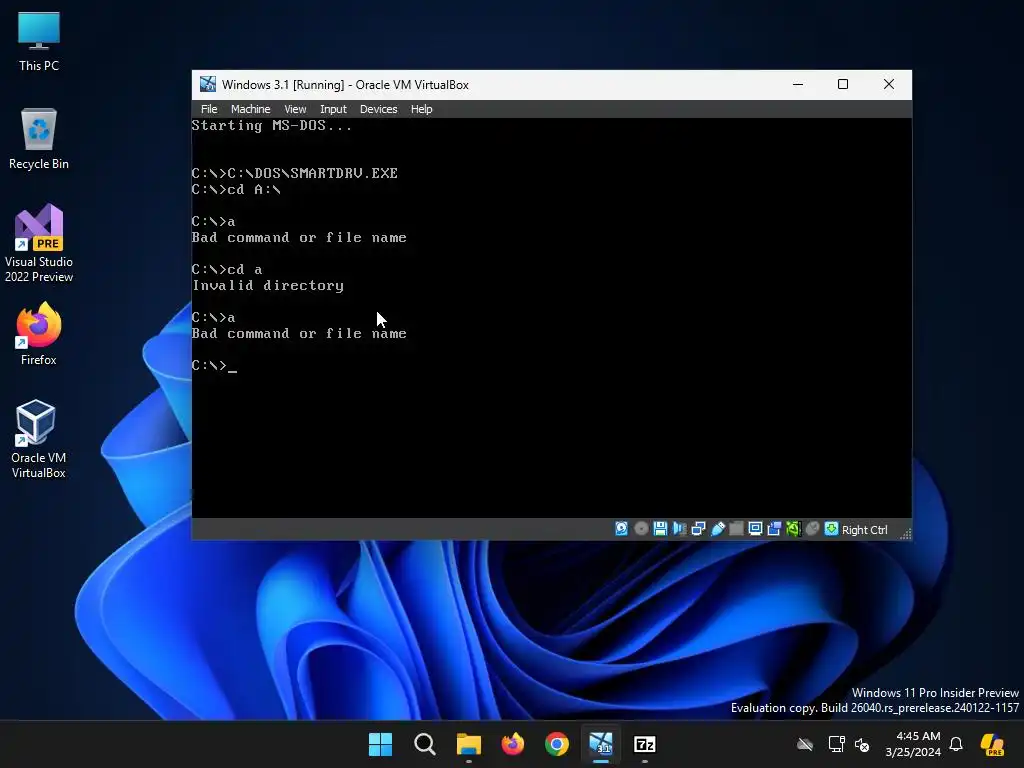Click inside the MS-DOS console screen
1024x768 pixels.
coord(551,318)
